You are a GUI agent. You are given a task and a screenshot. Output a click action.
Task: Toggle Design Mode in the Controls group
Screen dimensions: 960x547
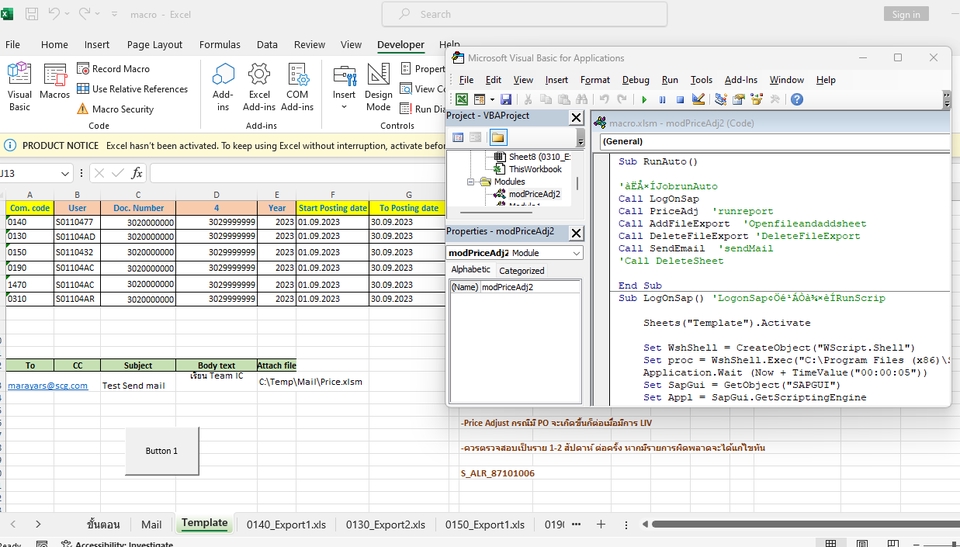(x=379, y=85)
